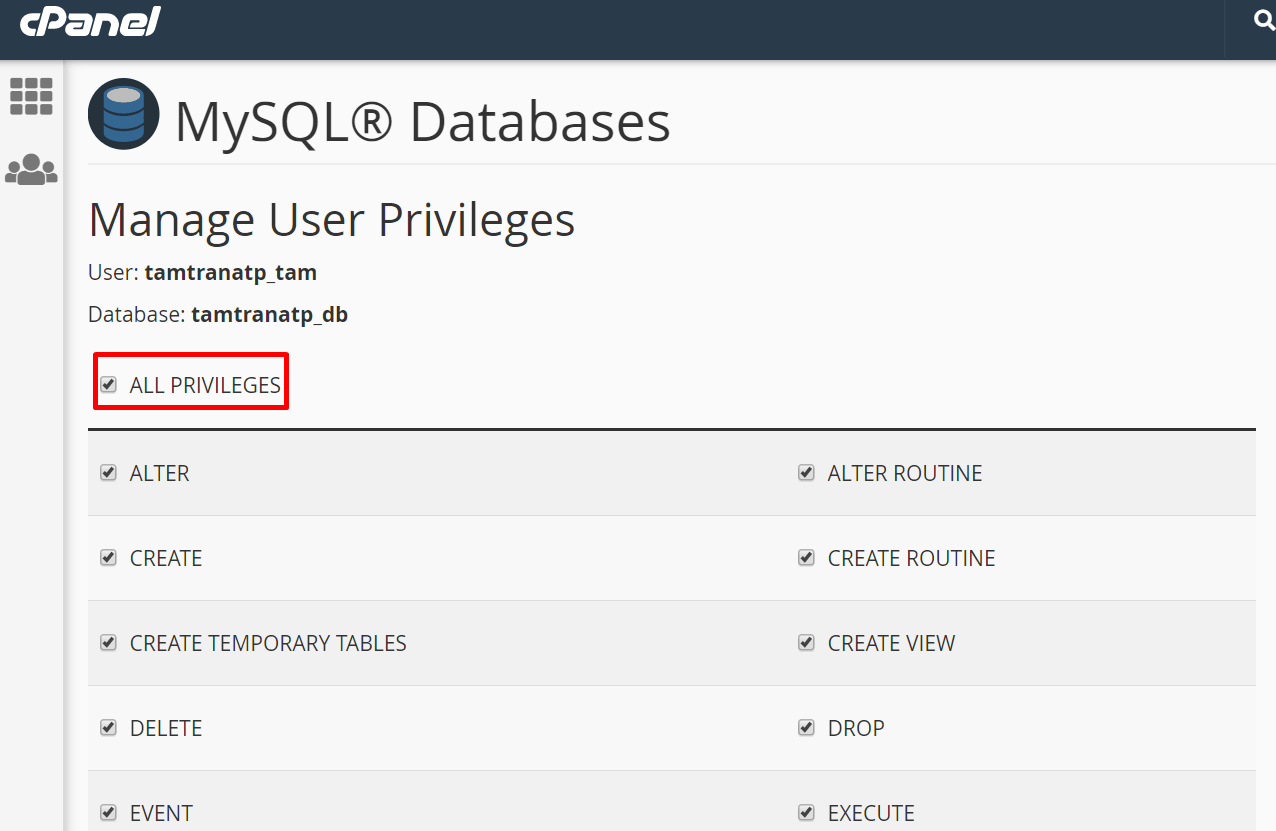Click the CREATE ROUTINE label

point(911,558)
